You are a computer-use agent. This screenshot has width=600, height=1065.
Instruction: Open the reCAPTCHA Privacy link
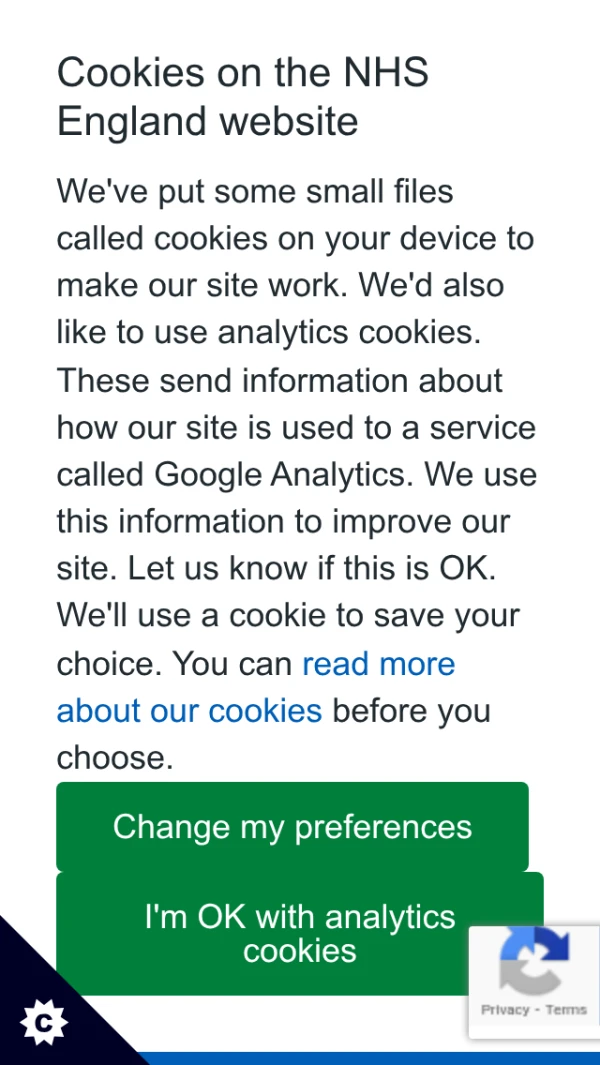click(505, 1010)
